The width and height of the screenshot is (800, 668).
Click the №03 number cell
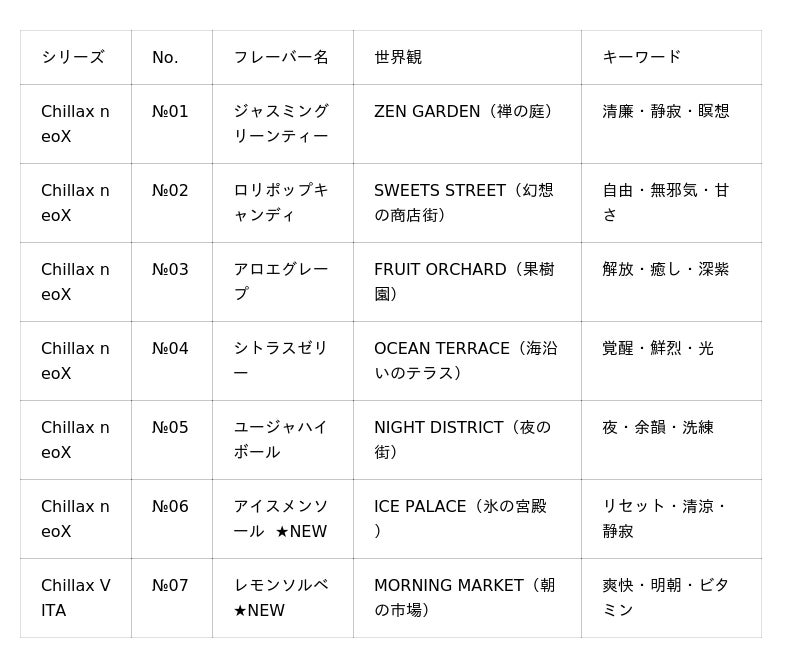click(170, 270)
